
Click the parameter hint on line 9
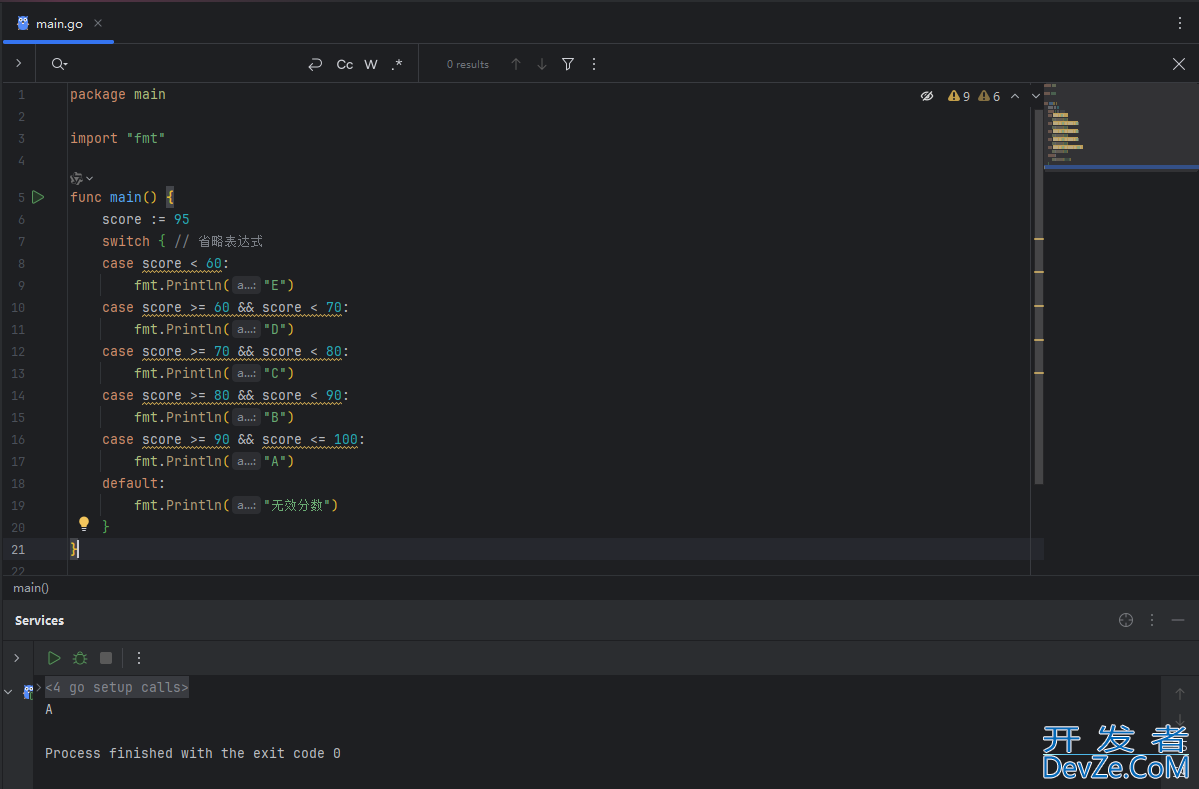246,285
